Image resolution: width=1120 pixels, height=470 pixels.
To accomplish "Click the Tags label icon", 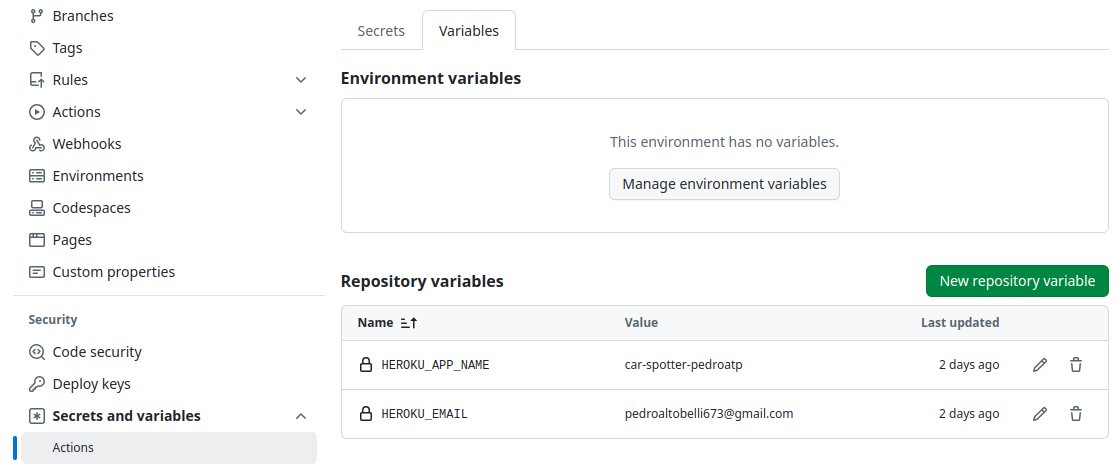I will [x=36, y=48].
